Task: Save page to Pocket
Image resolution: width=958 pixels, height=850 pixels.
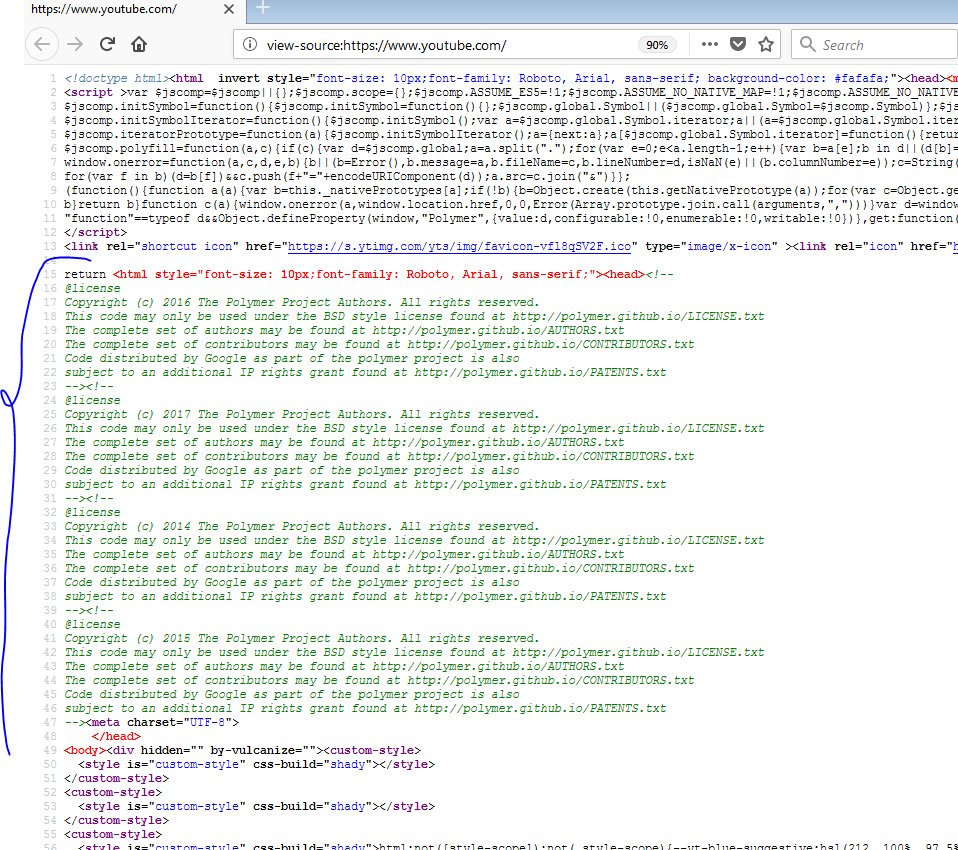Action: pyautogui.click(x=738, y=44)
